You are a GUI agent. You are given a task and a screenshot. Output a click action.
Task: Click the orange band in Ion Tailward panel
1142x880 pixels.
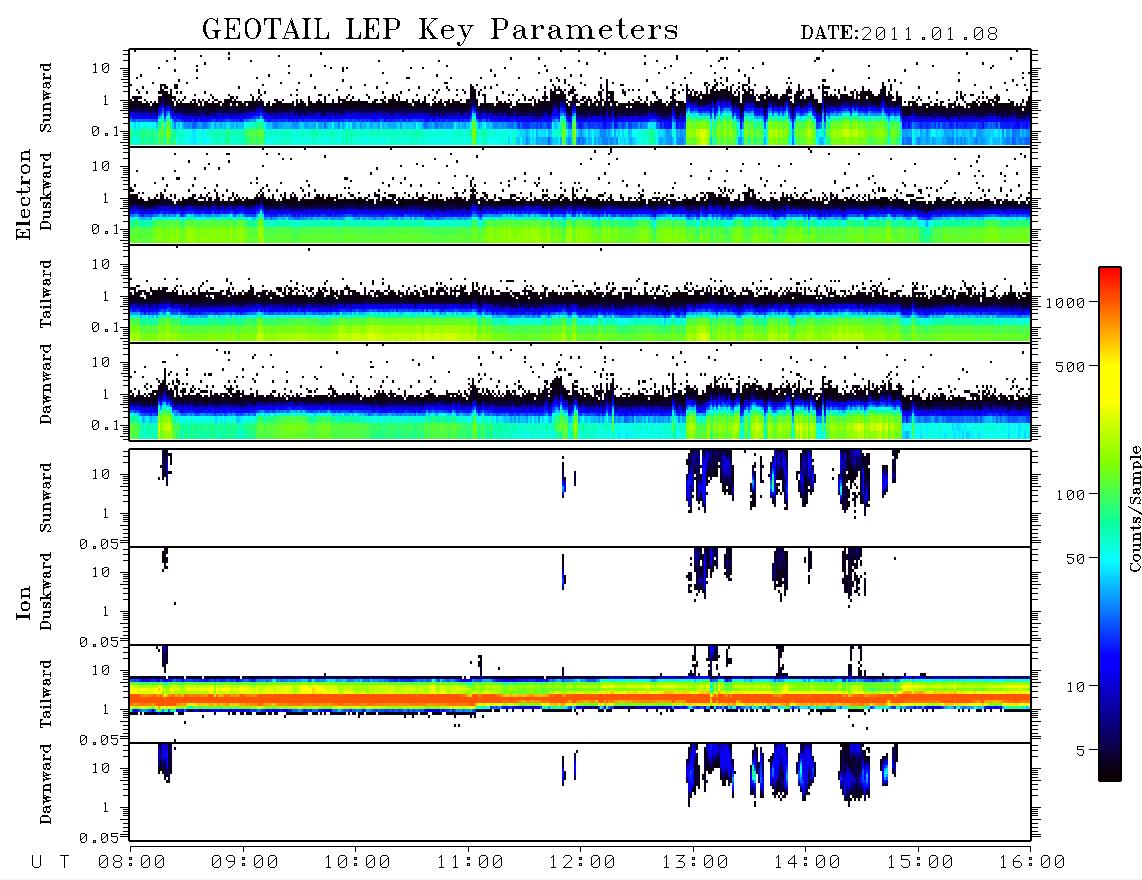tap(580, 700)
